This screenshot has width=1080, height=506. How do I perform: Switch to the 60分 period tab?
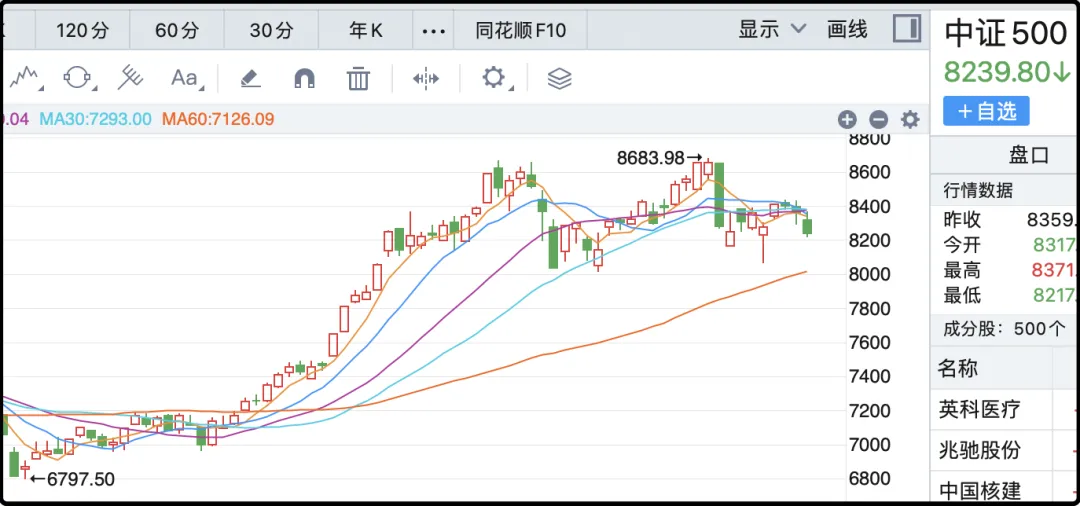pos(177,31)
